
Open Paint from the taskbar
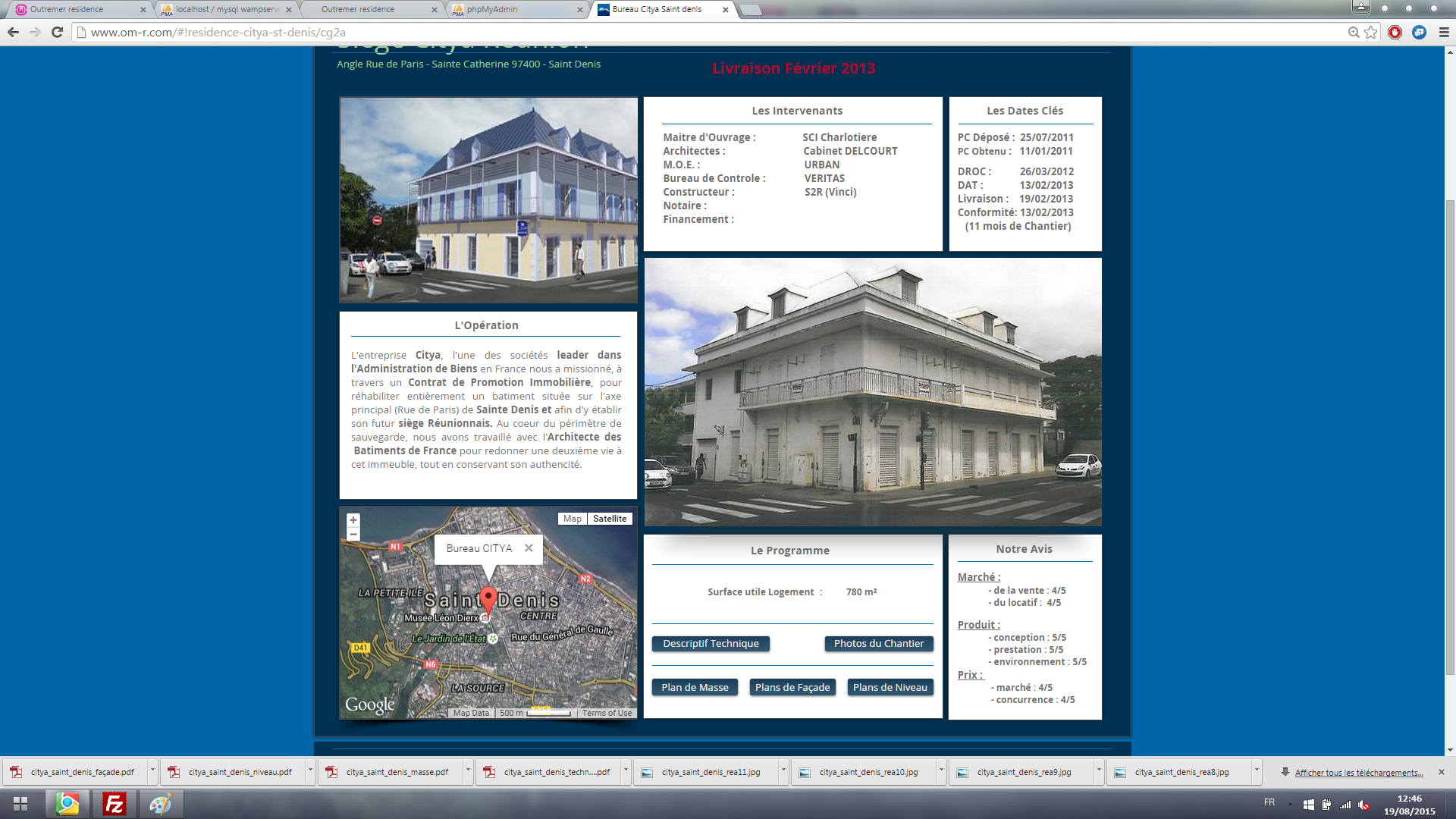pos(160,804)
